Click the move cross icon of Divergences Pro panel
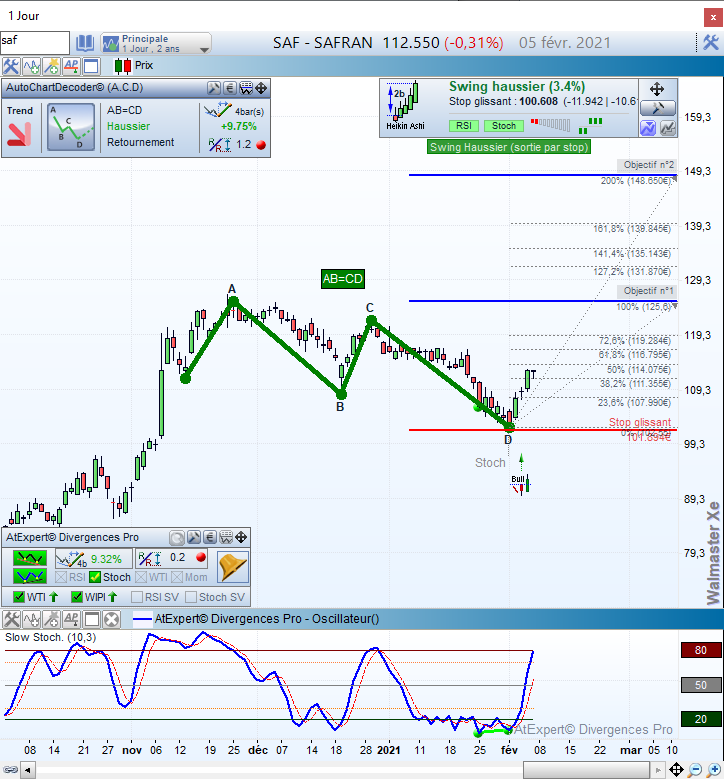Image resolution: width=724 pixels, height=779 pixels. tap(241, 538)
